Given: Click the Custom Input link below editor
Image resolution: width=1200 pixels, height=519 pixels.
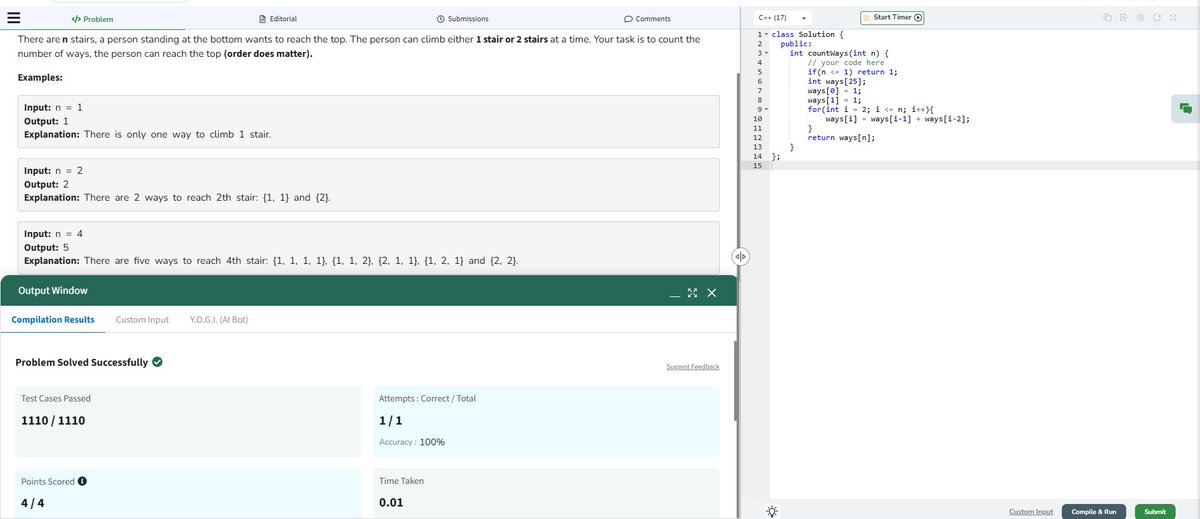Looking at the screenshot, I should [1031, 512].
